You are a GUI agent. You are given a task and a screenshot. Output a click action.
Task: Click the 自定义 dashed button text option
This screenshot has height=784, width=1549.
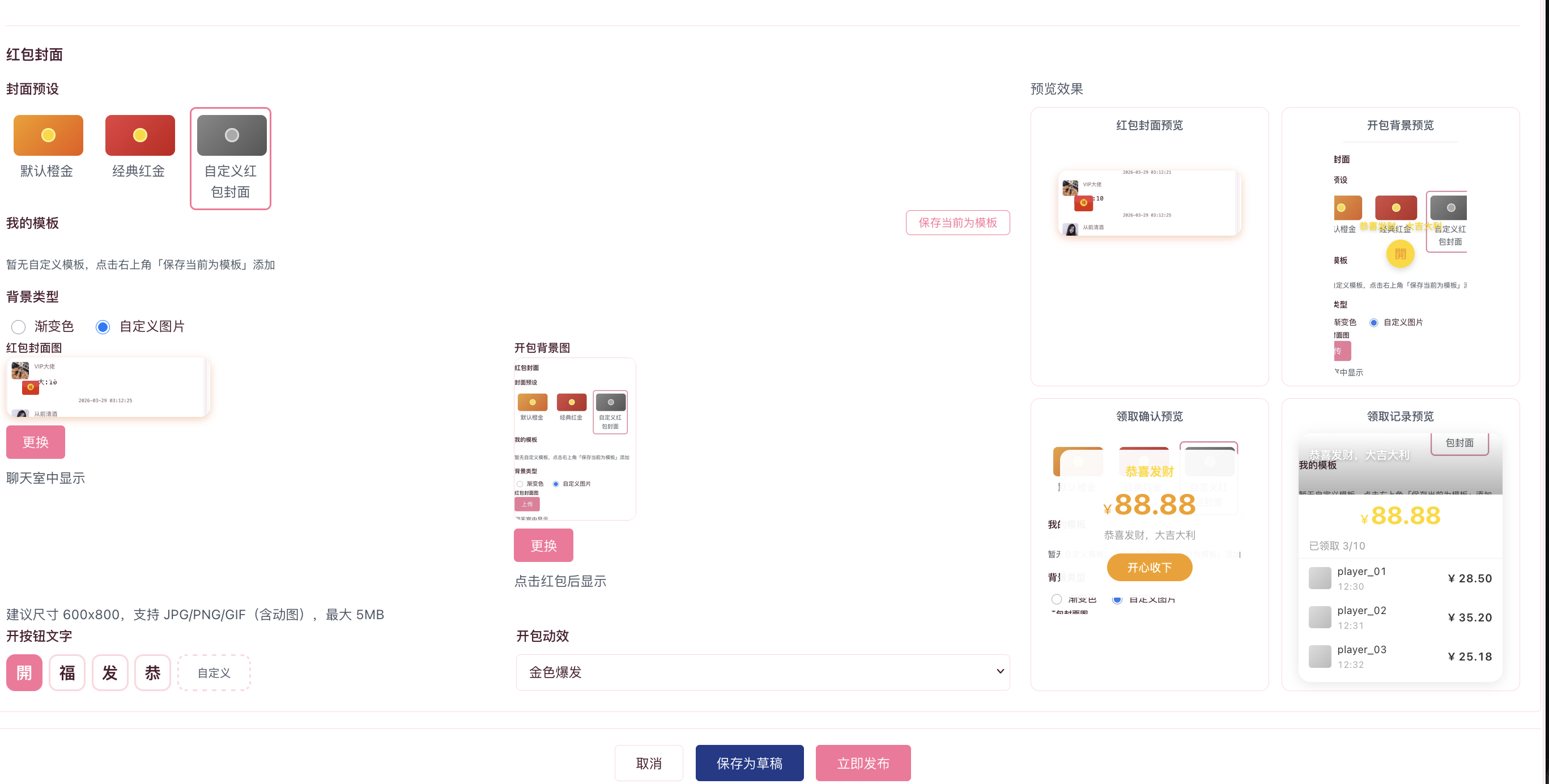click(214, 672)
